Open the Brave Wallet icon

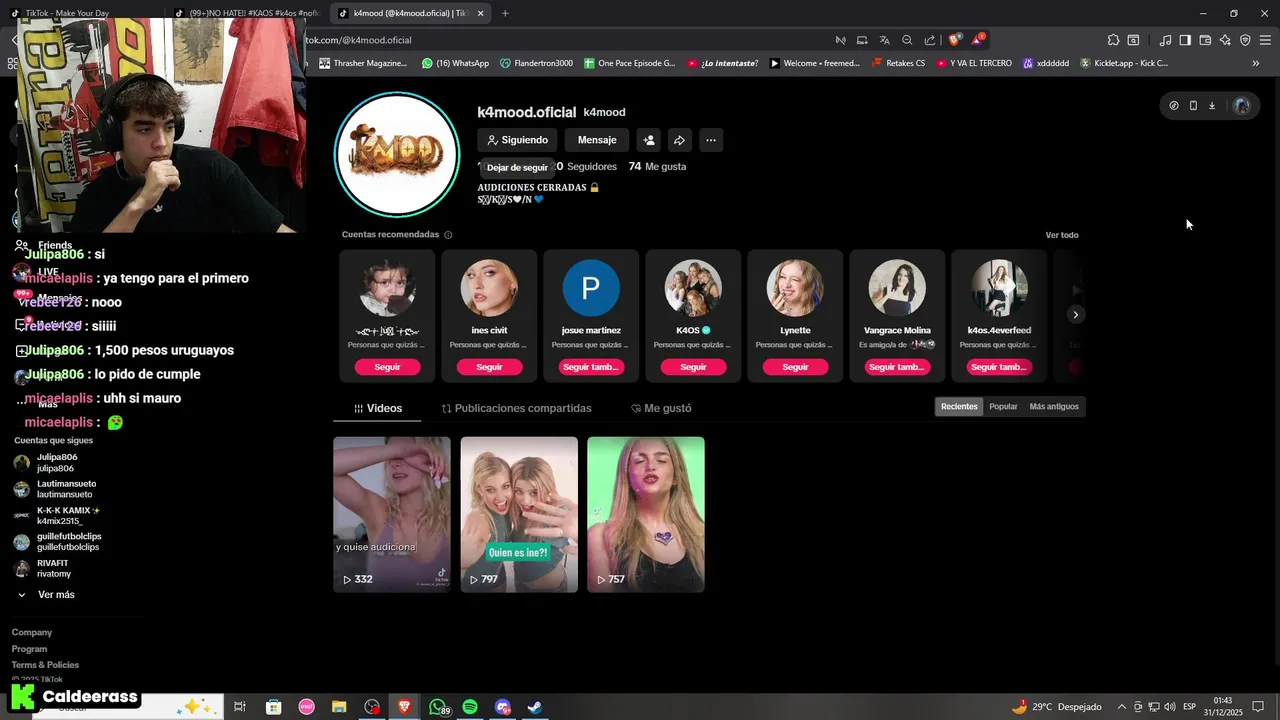(1205, 40)
